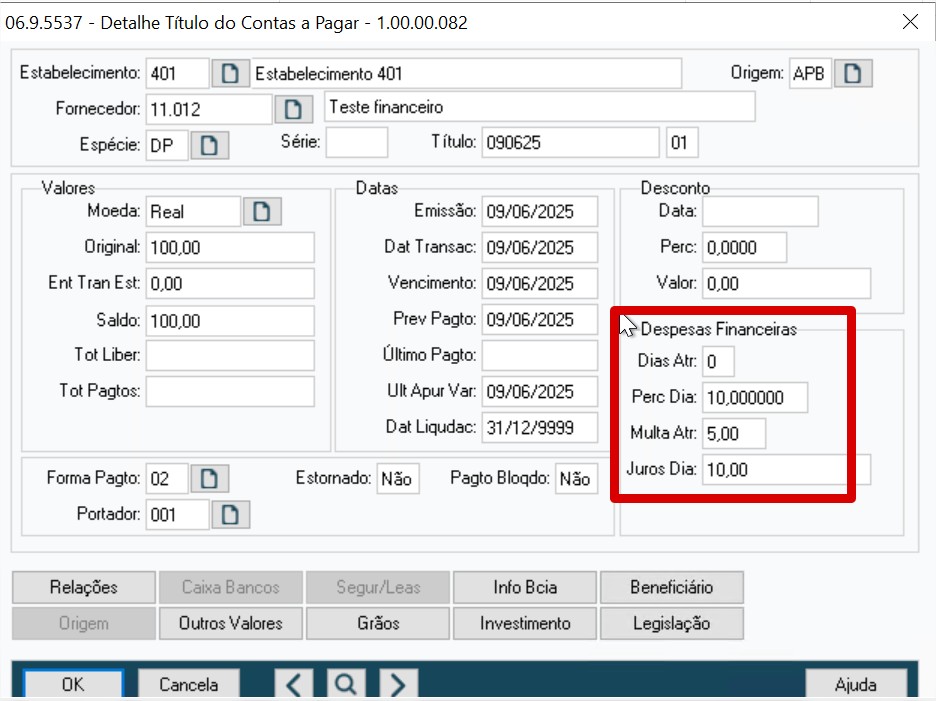Click the Outros Valores button

click(x=230, y=623)
